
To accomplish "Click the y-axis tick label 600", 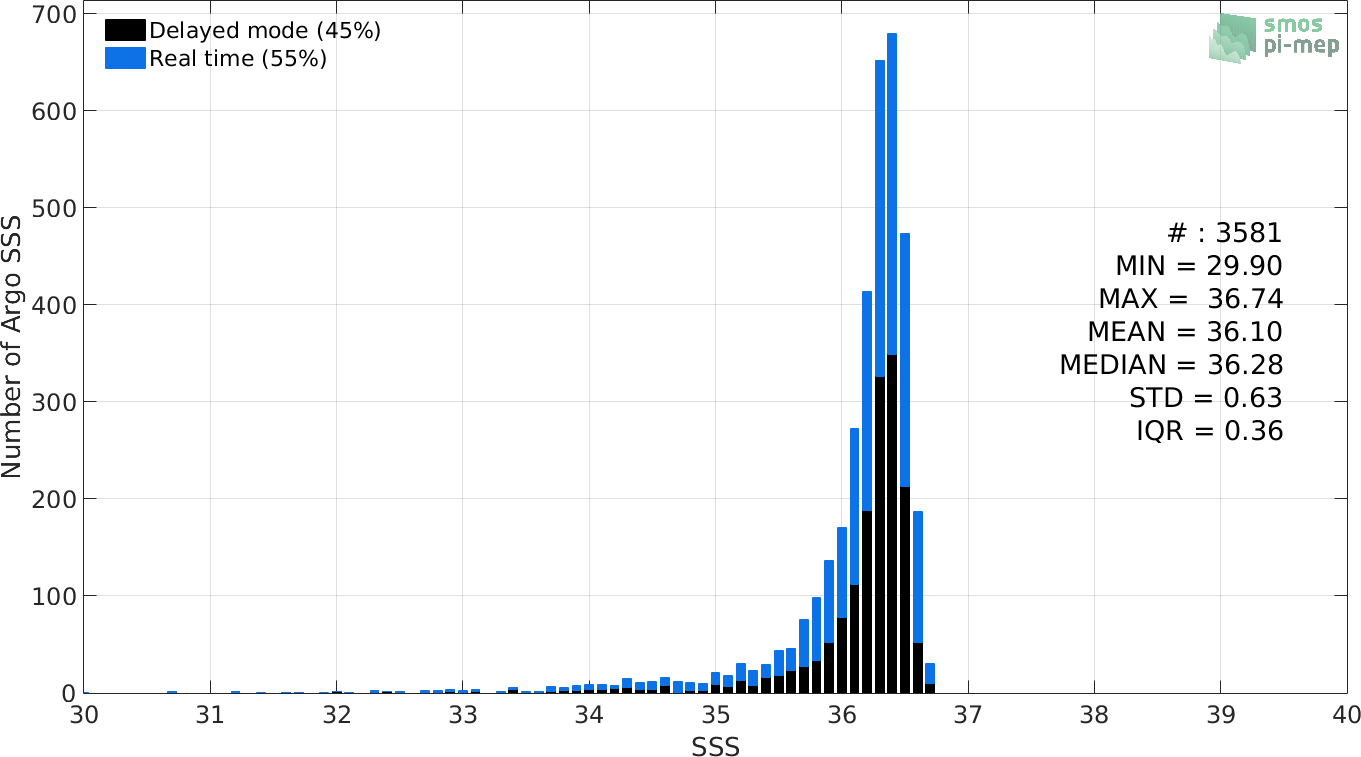I will click(54, 111).
